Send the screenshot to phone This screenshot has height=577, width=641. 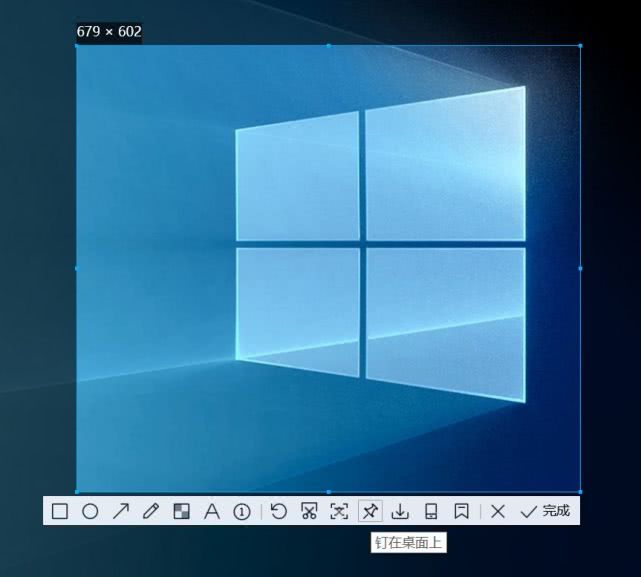coord(431,511)
